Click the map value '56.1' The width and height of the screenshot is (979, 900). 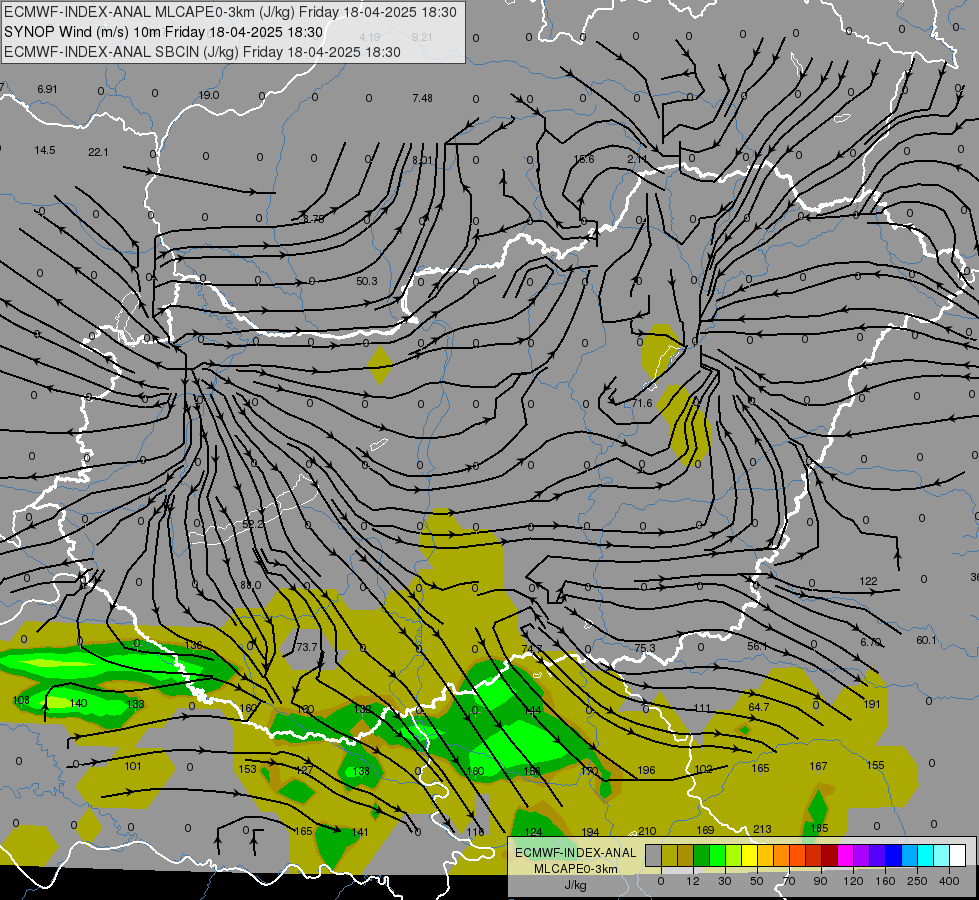tap(758, 646)
